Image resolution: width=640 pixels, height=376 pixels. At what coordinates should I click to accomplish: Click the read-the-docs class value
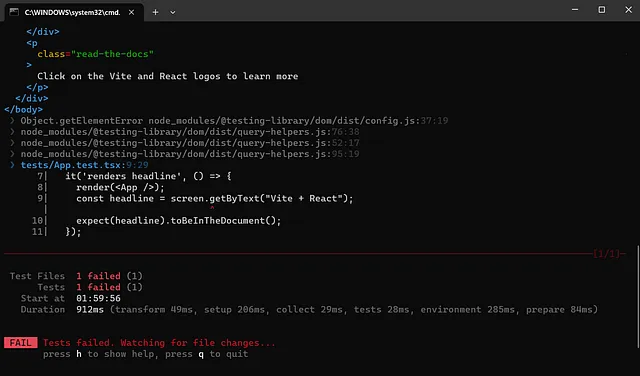(112, 54)
